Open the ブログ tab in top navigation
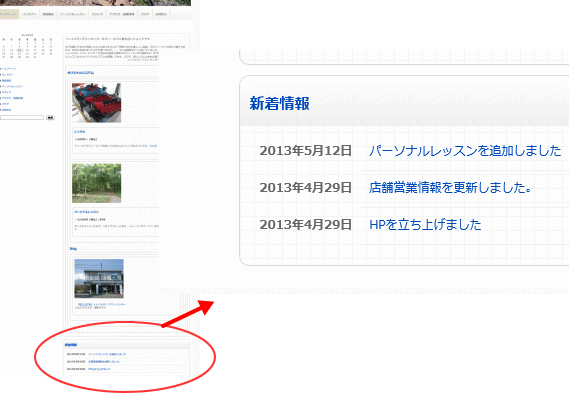This screenshot has height=393, width=569. click(x=145, y=14)
